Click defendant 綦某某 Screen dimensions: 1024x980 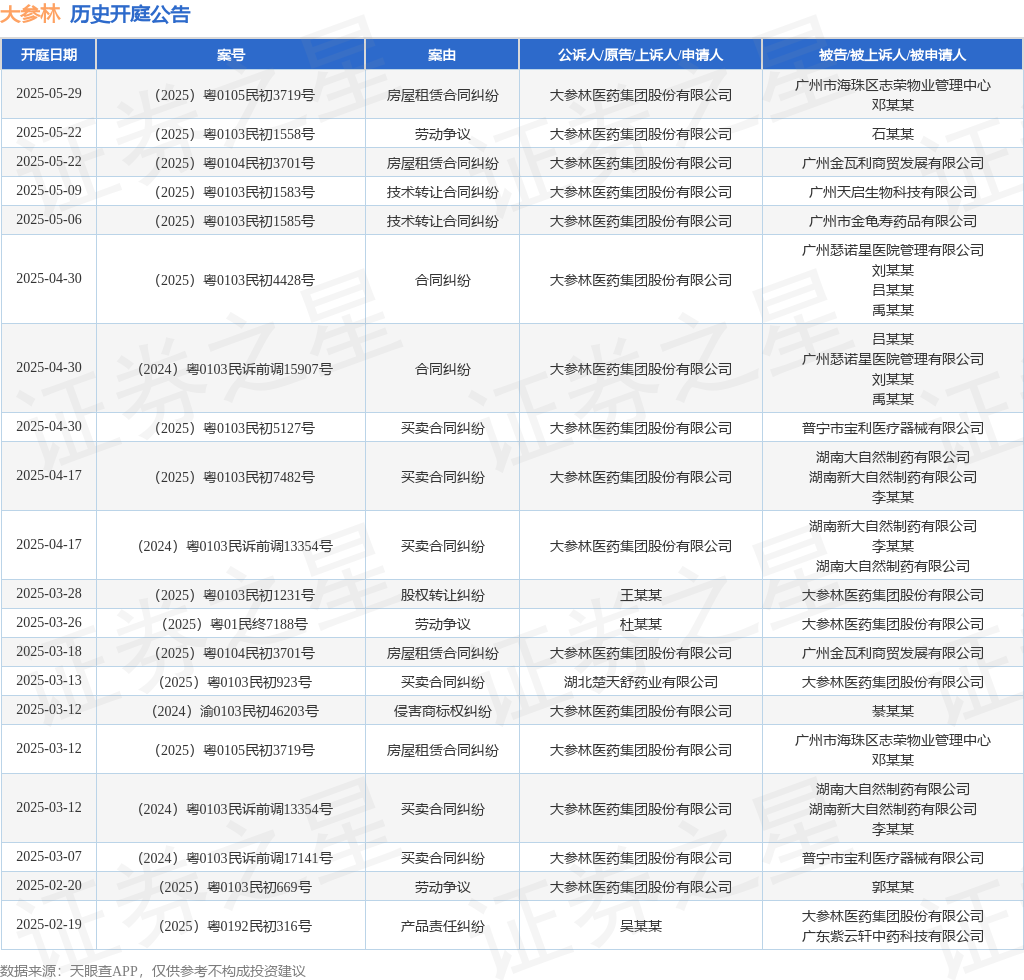(x=893, y=711)
